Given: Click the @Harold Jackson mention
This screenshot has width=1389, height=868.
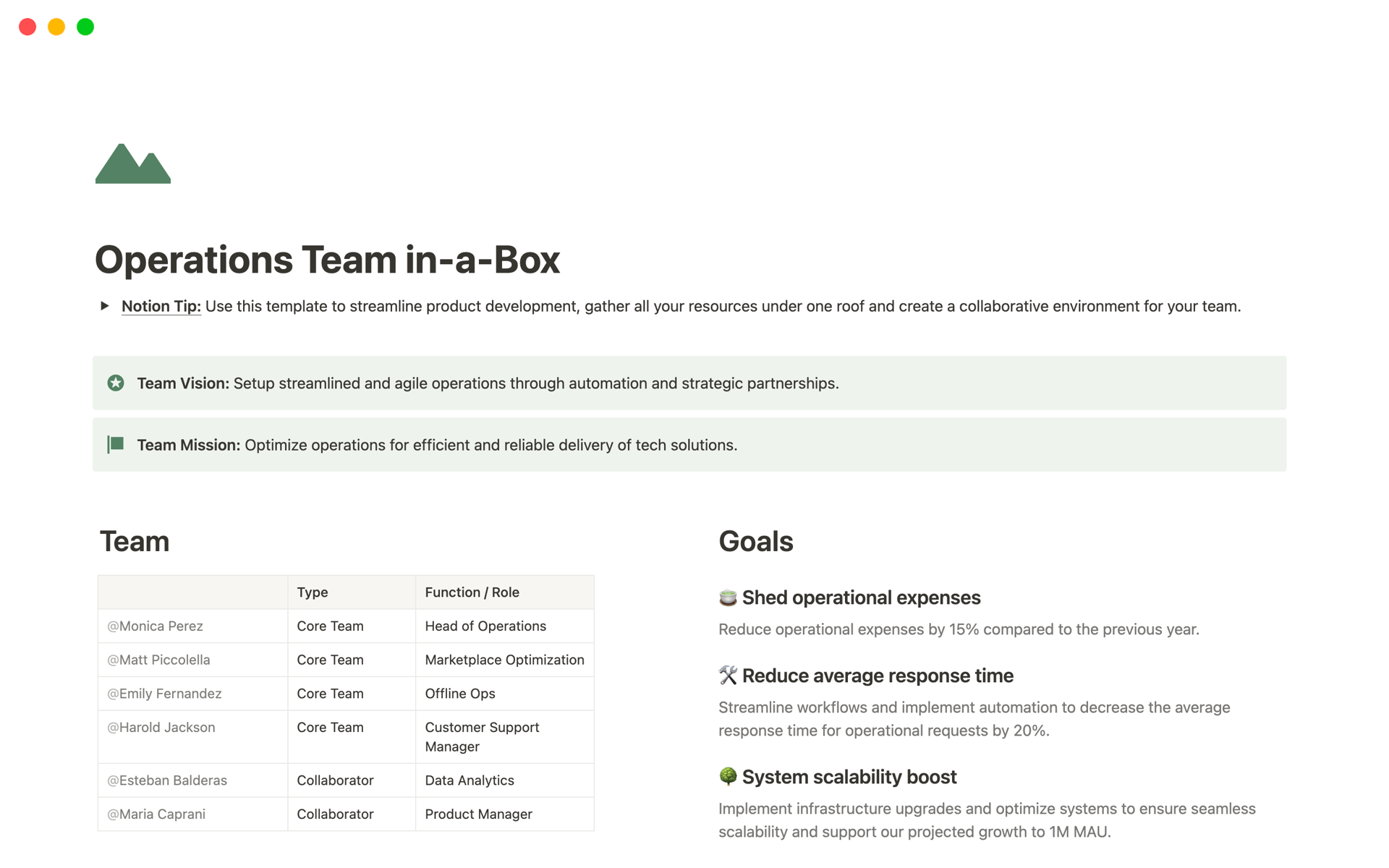Looking at the screenshot, I should pos(161,728).
